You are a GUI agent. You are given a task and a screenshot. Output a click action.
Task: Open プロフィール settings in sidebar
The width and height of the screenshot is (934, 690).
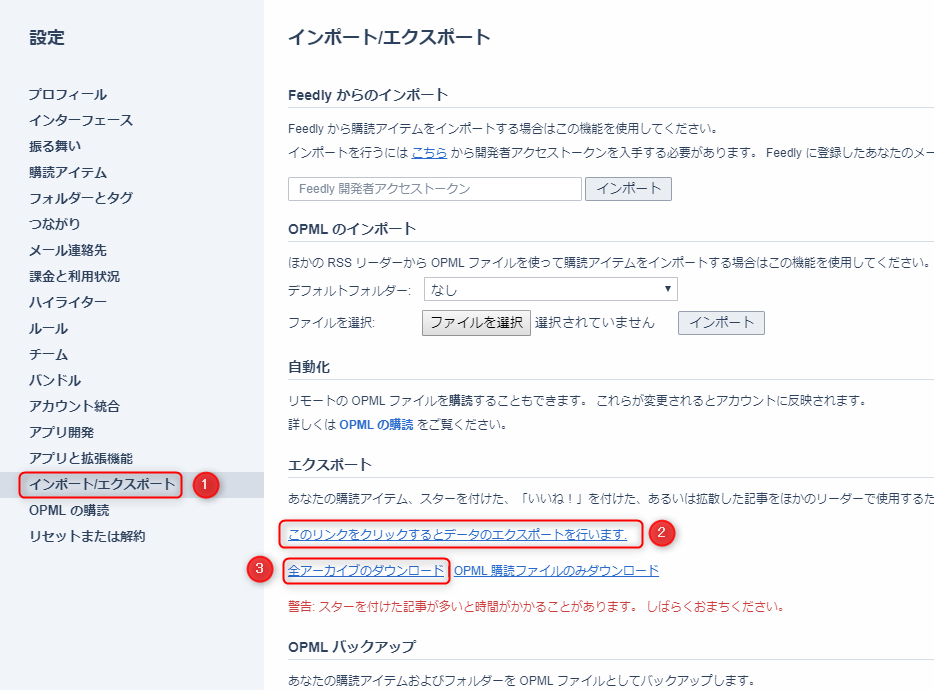[x=68, y=94]
